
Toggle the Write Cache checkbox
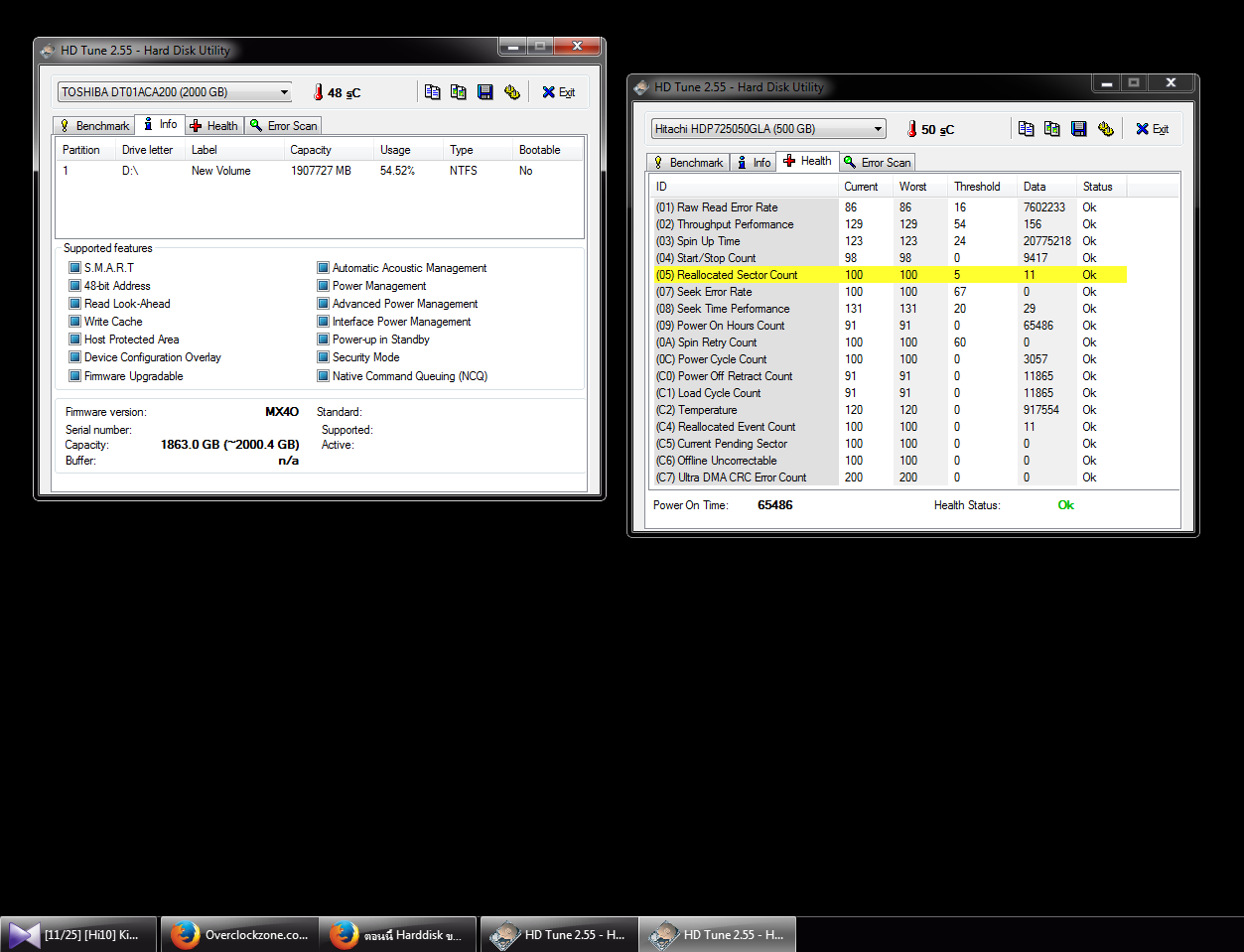tap(74, 322)
